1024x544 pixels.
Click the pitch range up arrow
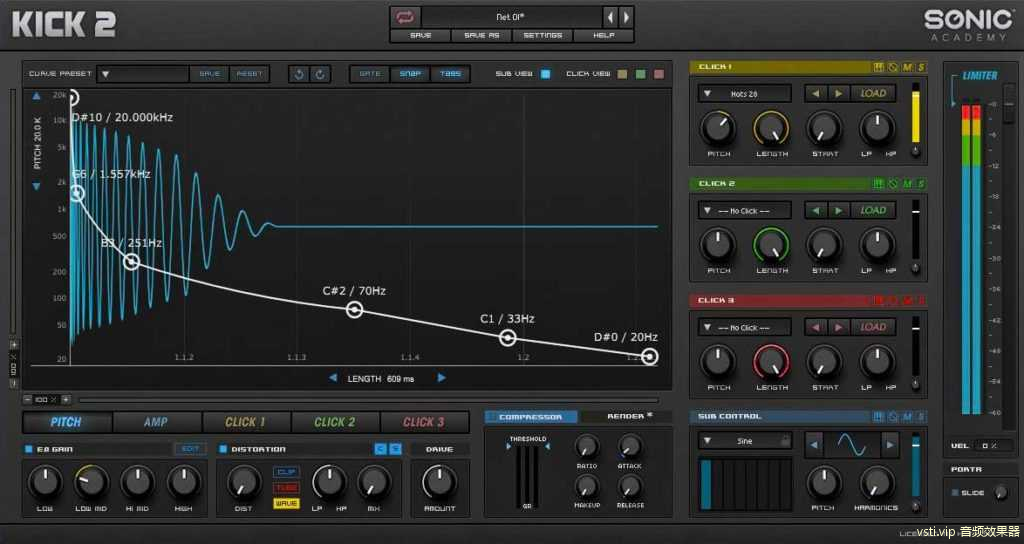click(37, 96)
